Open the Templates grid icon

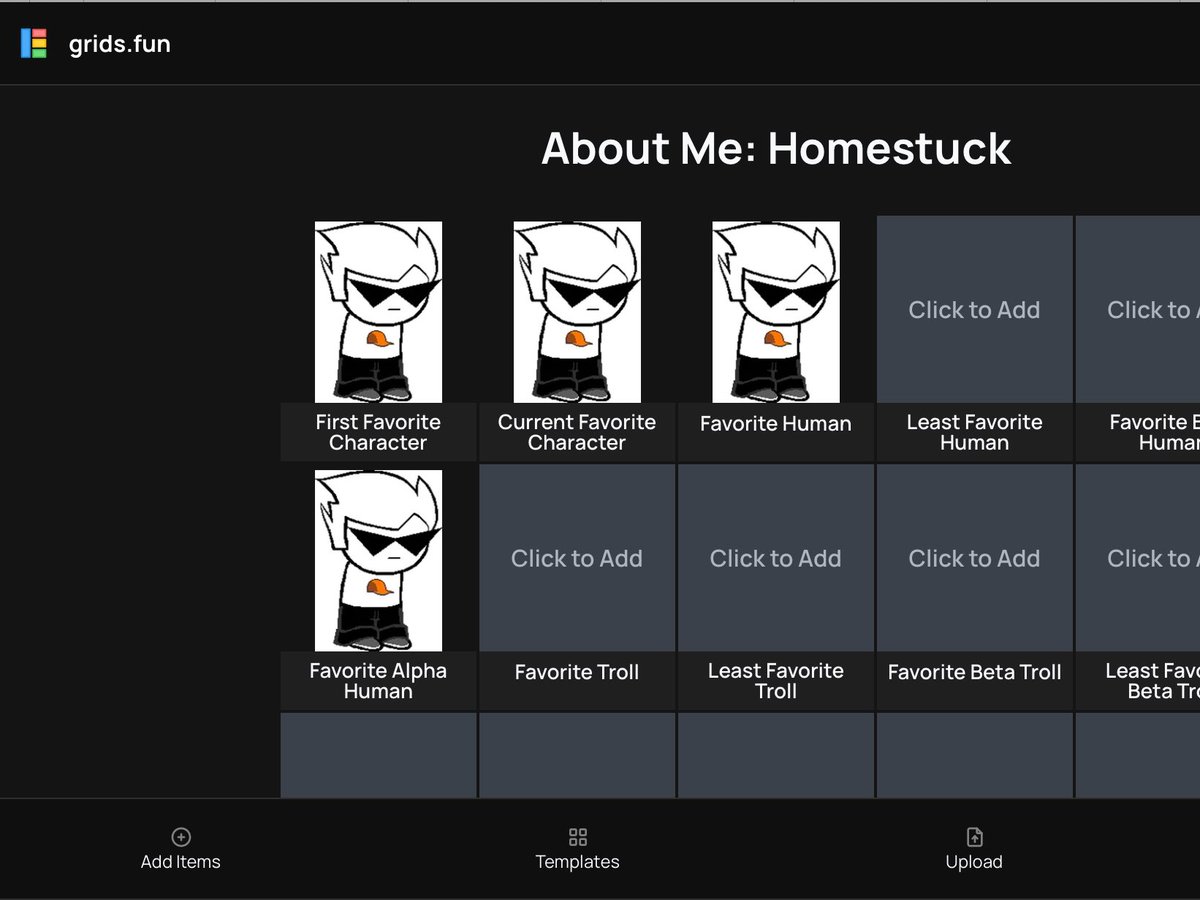577,837
